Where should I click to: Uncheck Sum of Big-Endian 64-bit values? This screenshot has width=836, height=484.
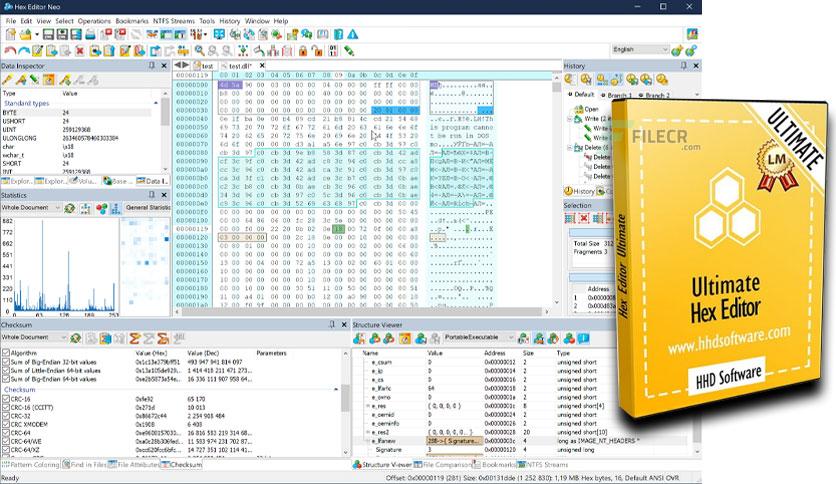[x=6, y=379]
